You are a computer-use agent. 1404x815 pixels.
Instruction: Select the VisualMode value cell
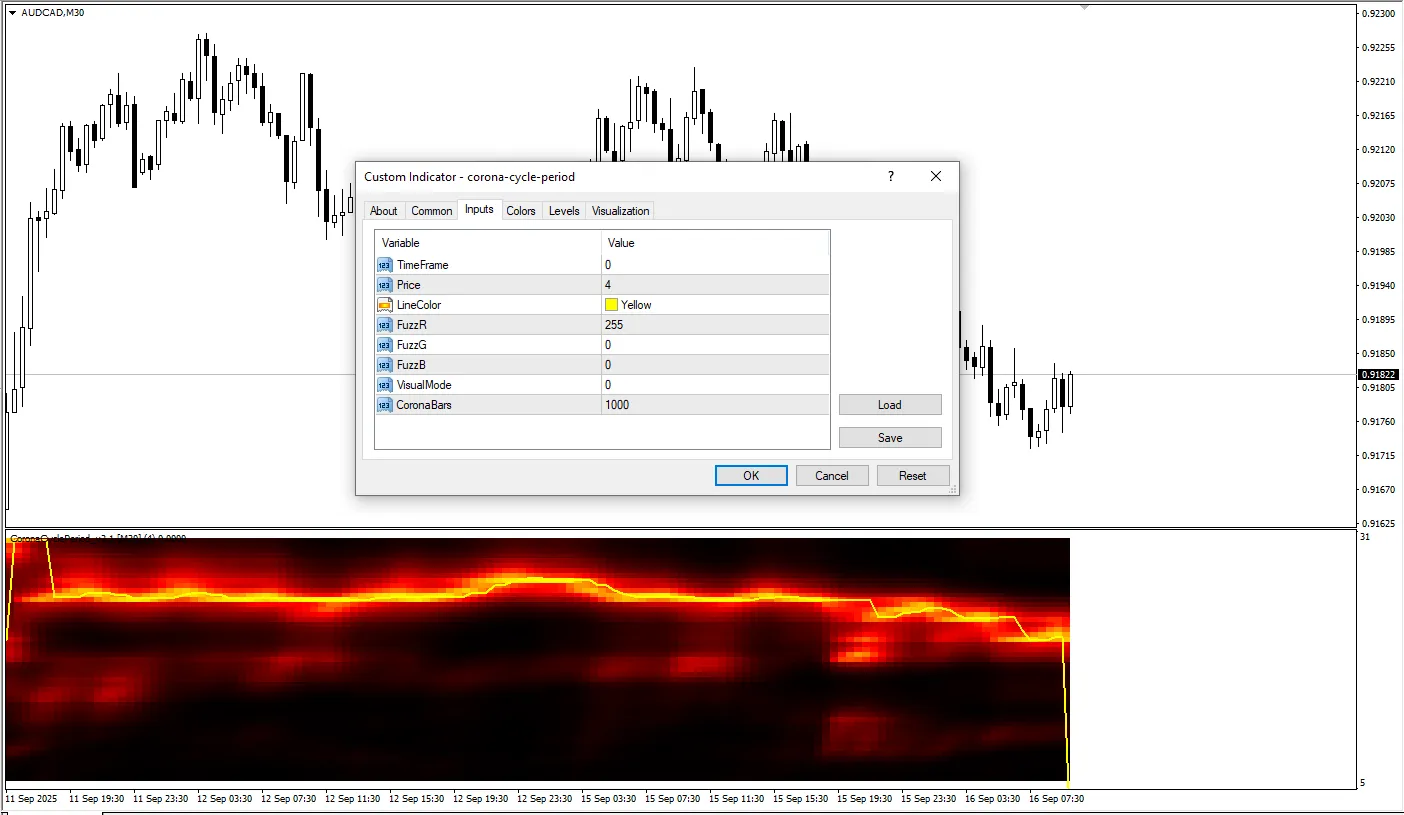(x=715, y=385)
